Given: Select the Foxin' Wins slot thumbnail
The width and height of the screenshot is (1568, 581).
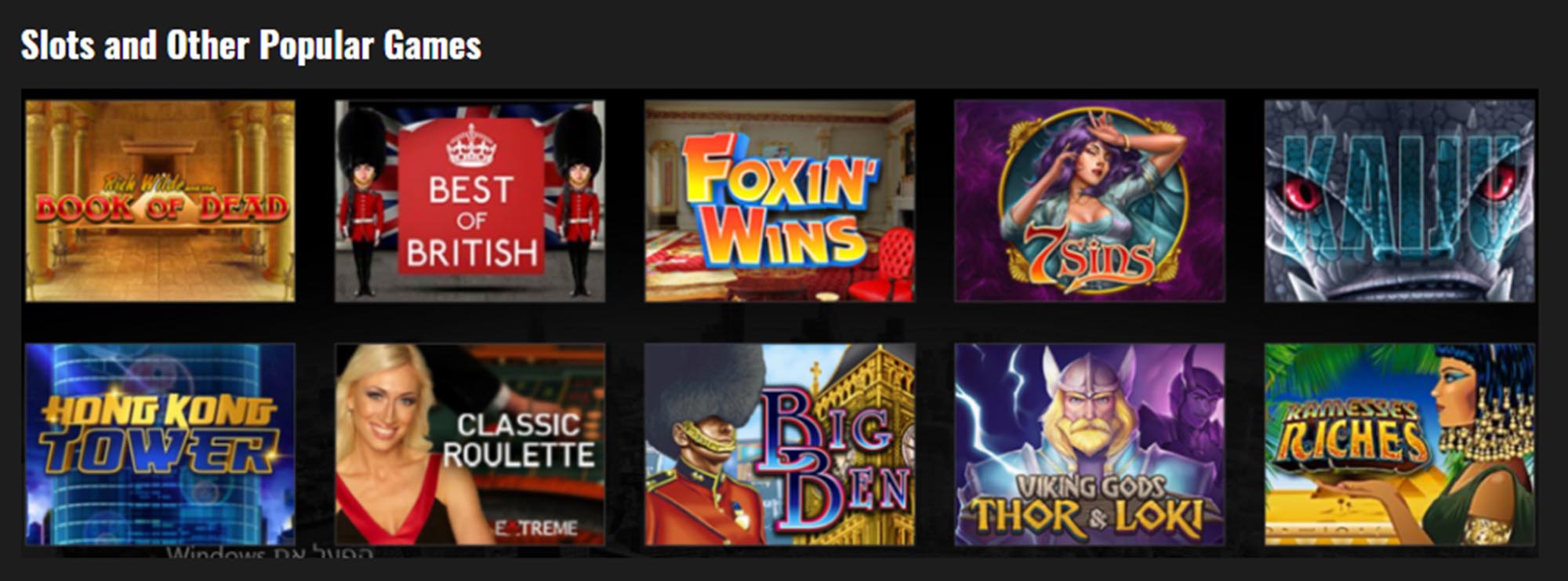Looking at the screenshot, I should click(779, 201).
